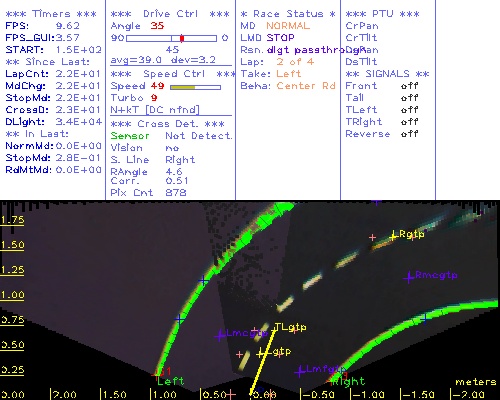Select the green Left lane label
Image resolution: width=500 pixels, height=400 pixels.
pos(170,381)
